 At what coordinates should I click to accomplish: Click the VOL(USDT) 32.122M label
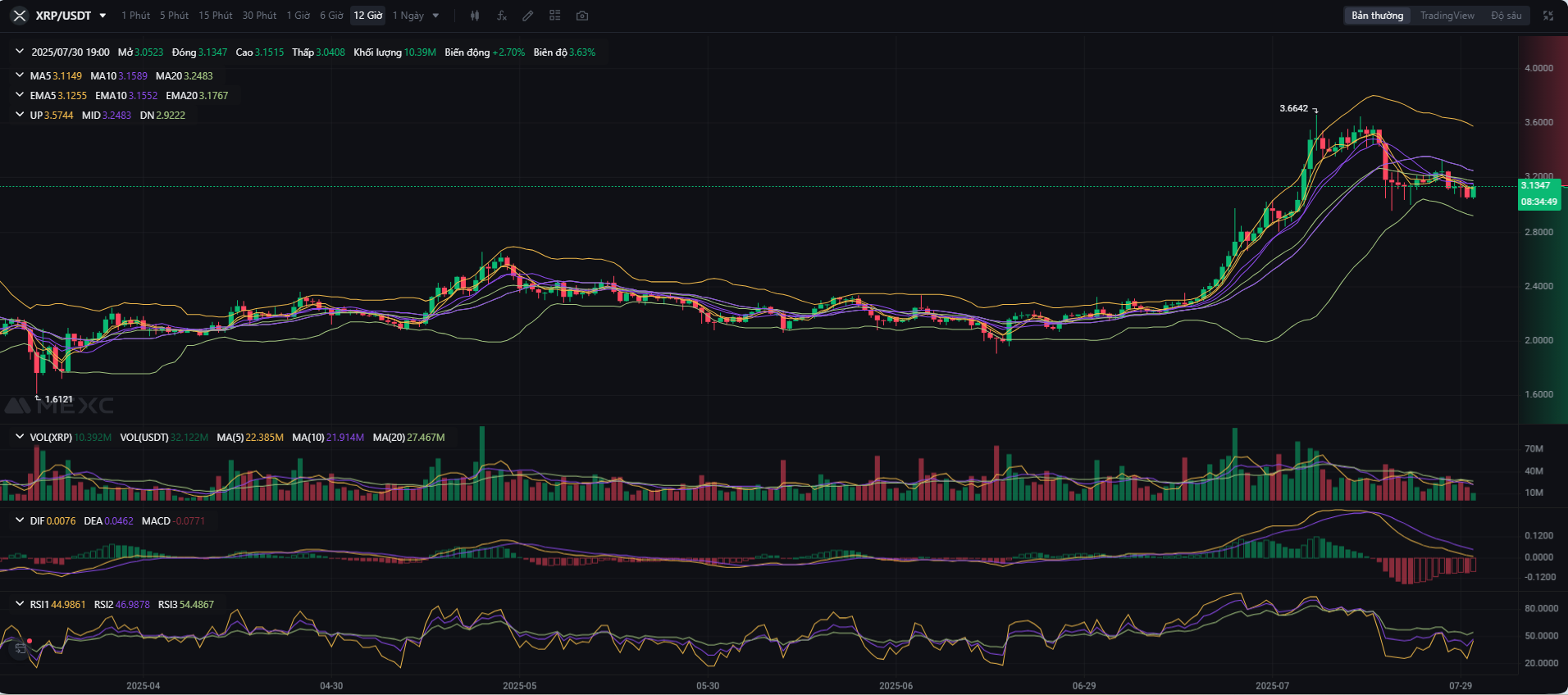pyautogui.click(x=164, y=438)
